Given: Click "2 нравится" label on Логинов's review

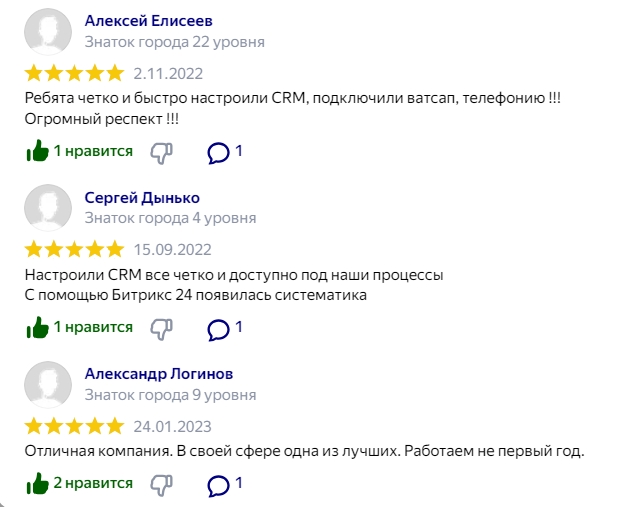Looking at the screenshot, I should click(93, 483).
